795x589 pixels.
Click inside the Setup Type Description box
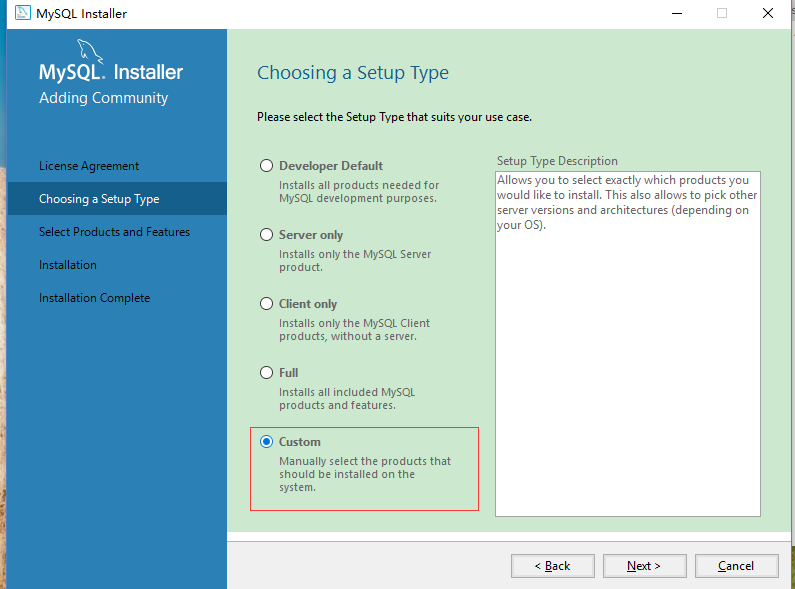click(x=628, y=344)
